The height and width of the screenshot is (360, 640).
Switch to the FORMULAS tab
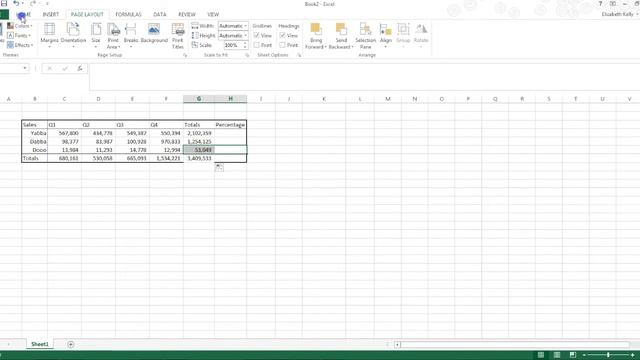pos(128,14)
